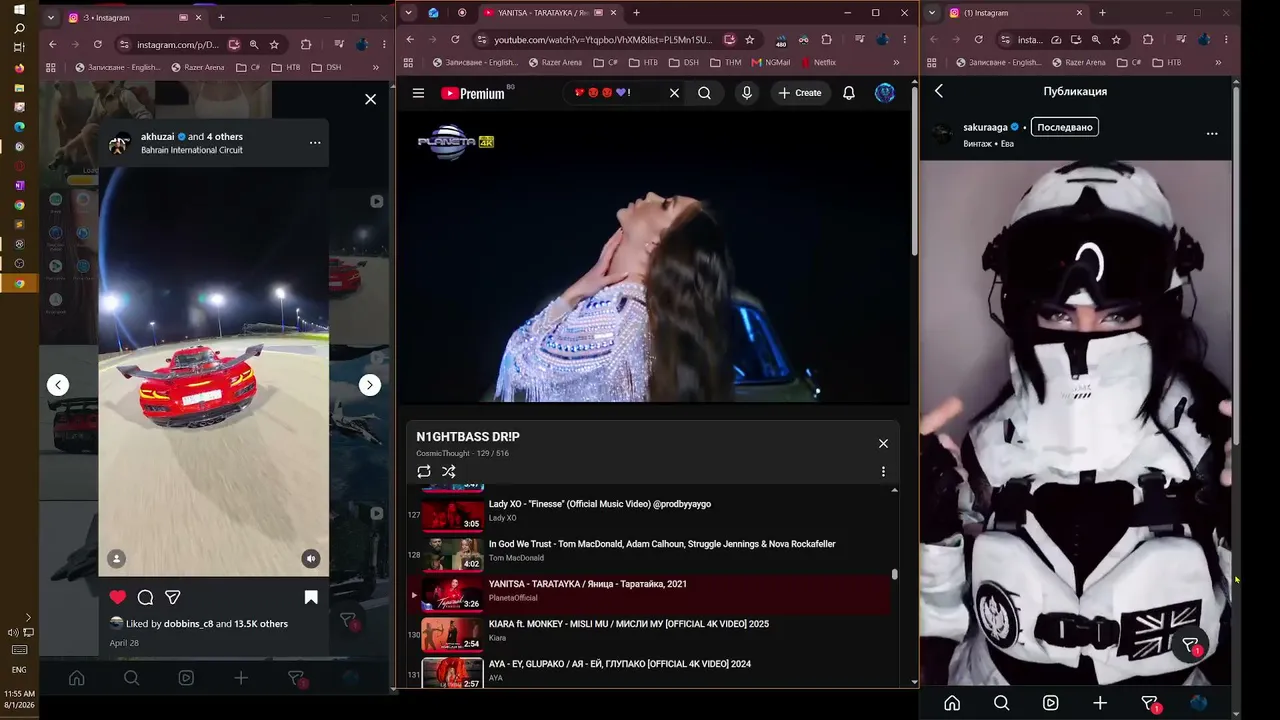The height and width of the screenshot is (720, 1280).
Task: Open the Винтаж • Ева audio link
Action: click(988, 144)
